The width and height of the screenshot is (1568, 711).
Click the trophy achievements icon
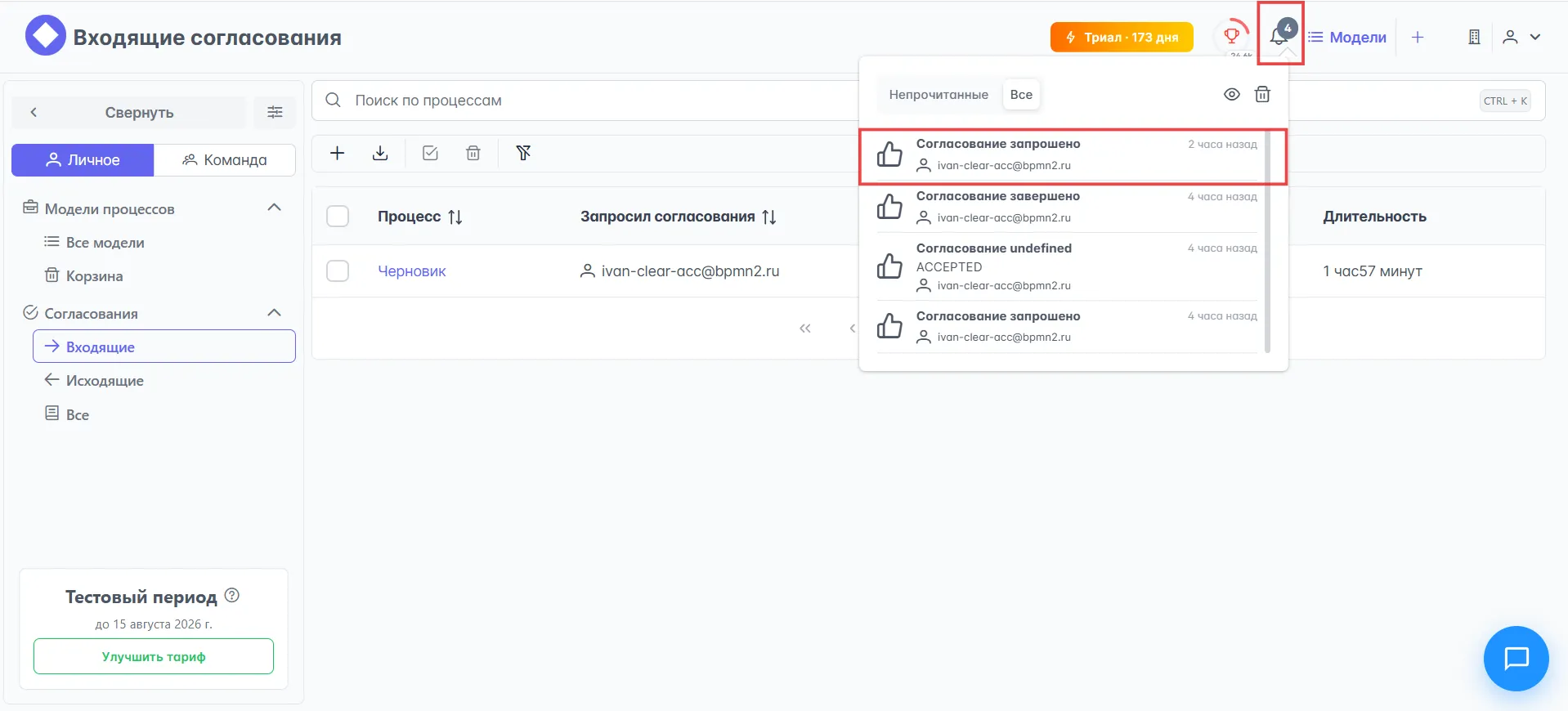click(x=1231, y=36)
